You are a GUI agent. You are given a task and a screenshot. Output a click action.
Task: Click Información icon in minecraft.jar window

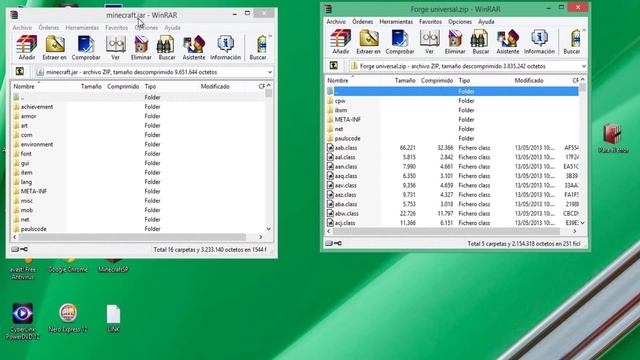[x=225, y=48]
